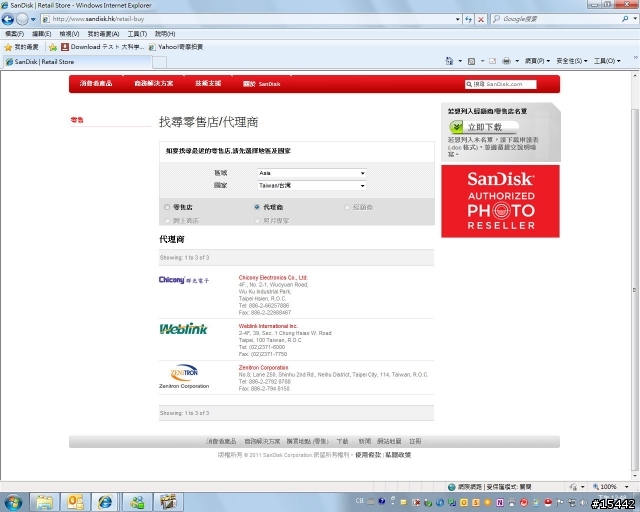Click the Windows Start orb

13,502
